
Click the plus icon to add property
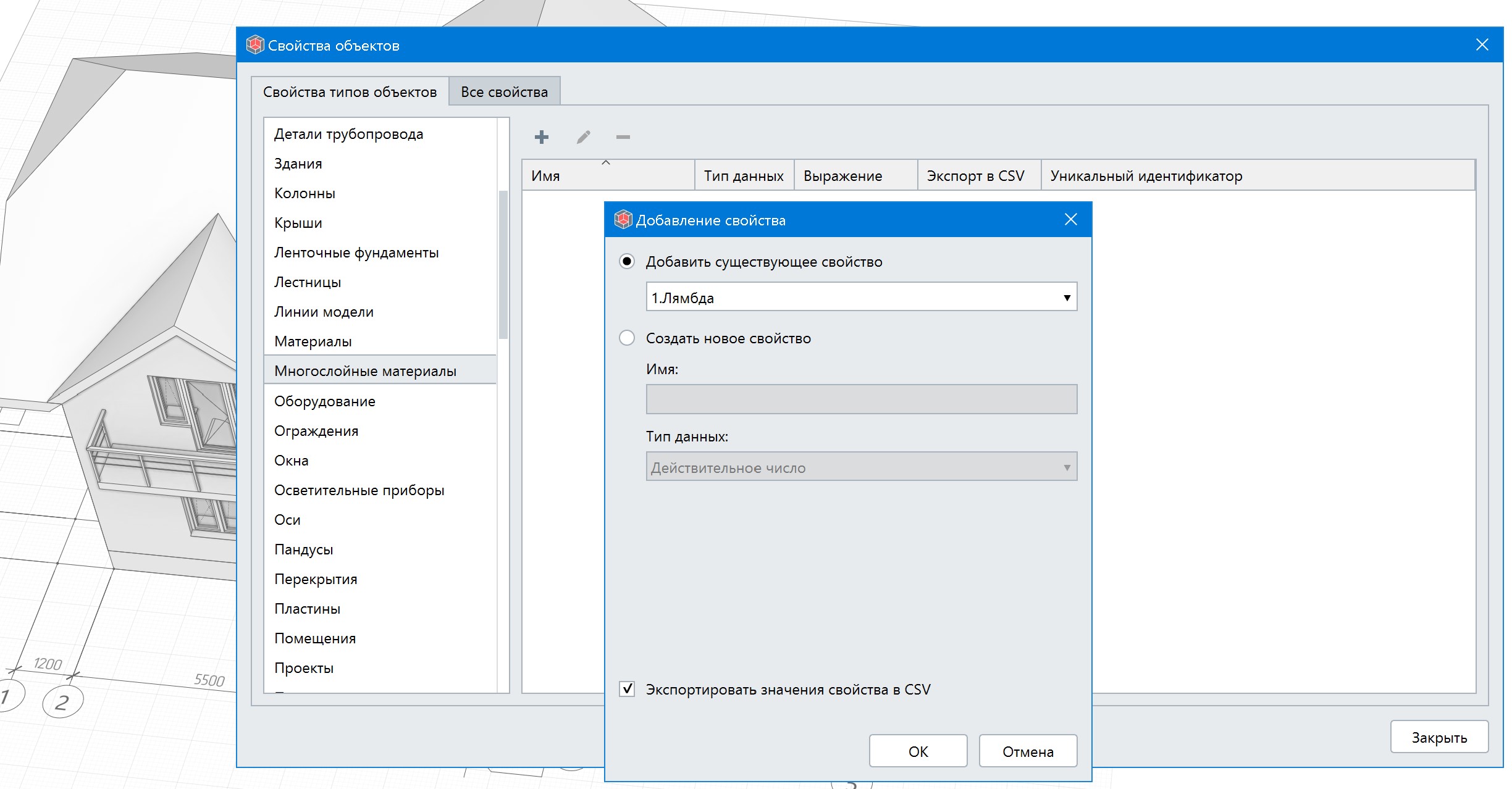pos(541,137)
